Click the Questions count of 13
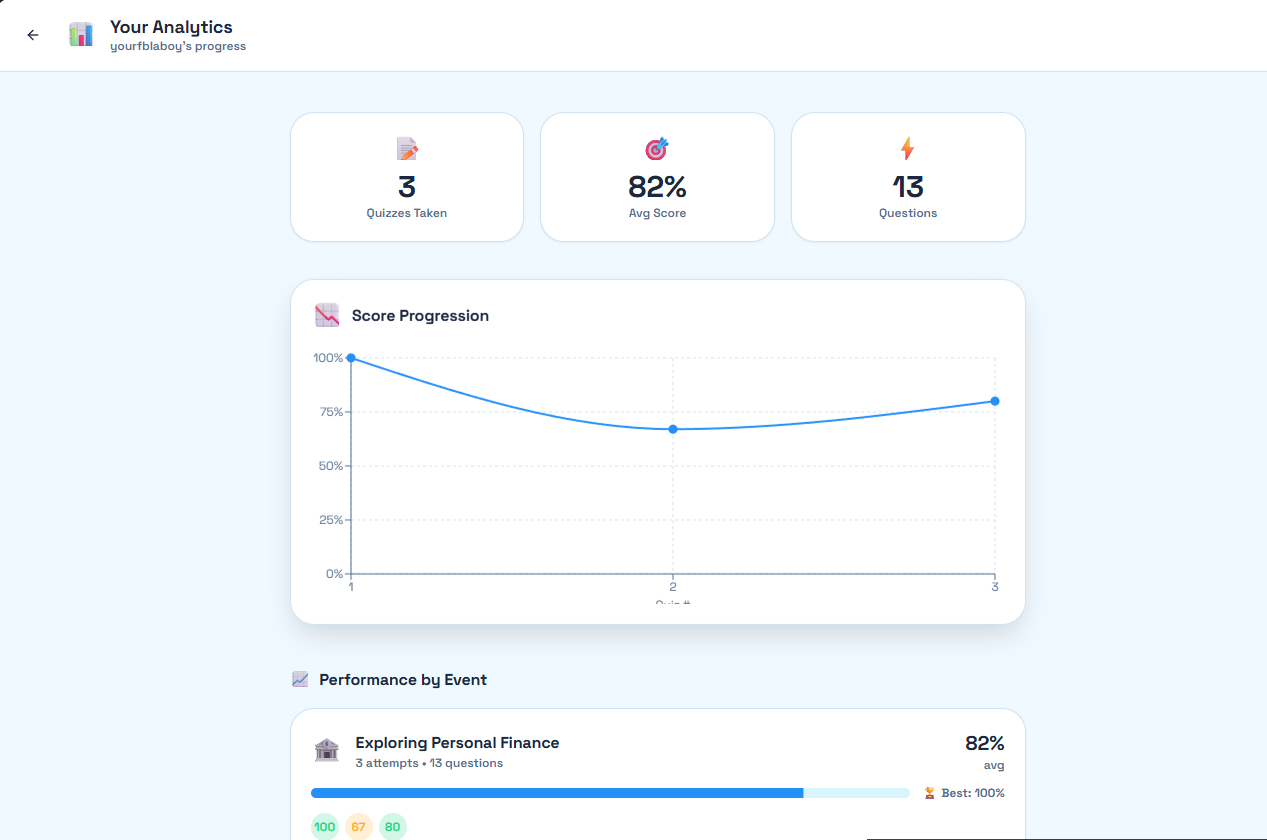1267x840 pixels. pos(908,187)
